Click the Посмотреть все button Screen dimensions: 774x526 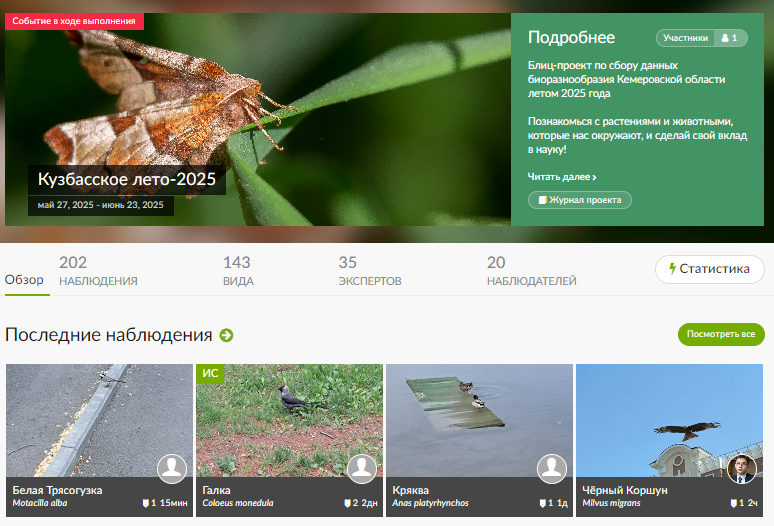(x=721, y=334)
